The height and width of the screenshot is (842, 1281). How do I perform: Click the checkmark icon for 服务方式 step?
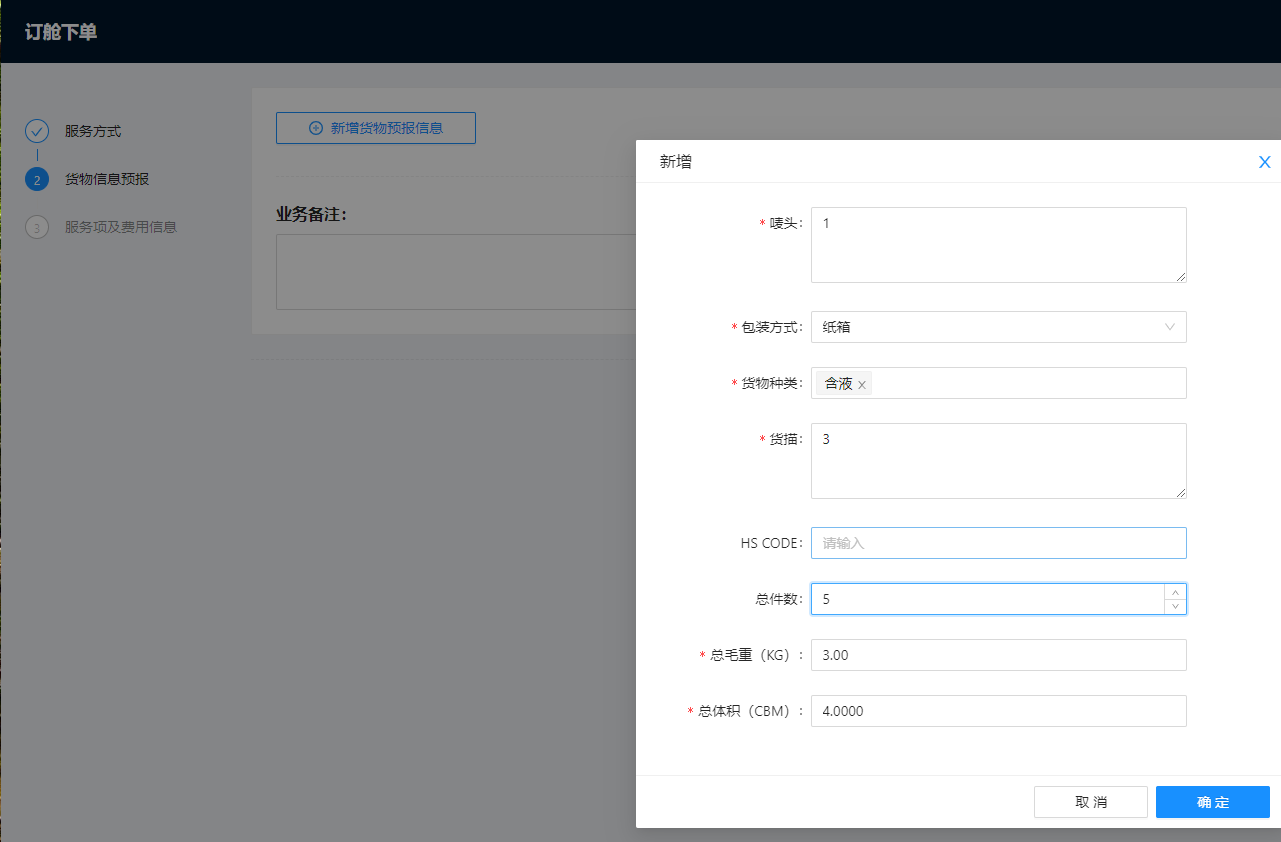37,131
